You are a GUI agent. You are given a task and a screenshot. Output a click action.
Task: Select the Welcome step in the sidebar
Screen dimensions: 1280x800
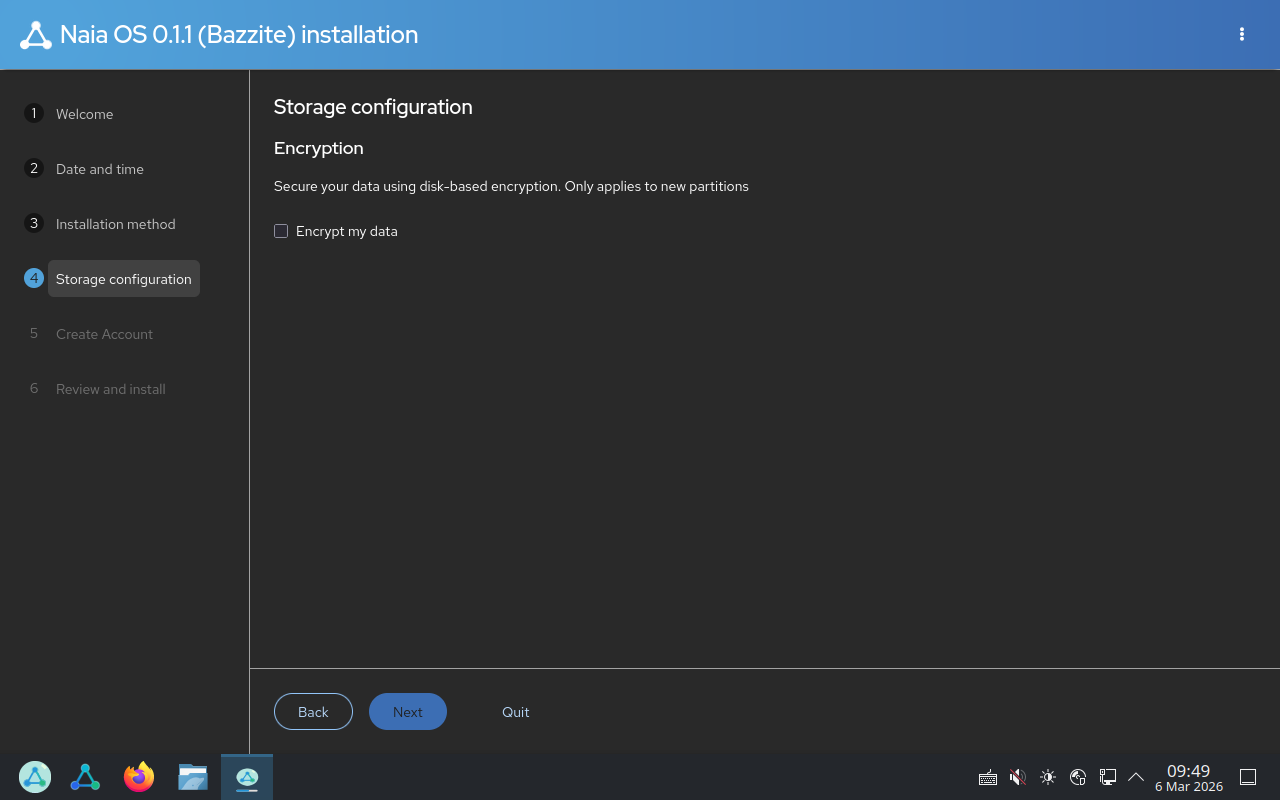(x=85, y=113)
